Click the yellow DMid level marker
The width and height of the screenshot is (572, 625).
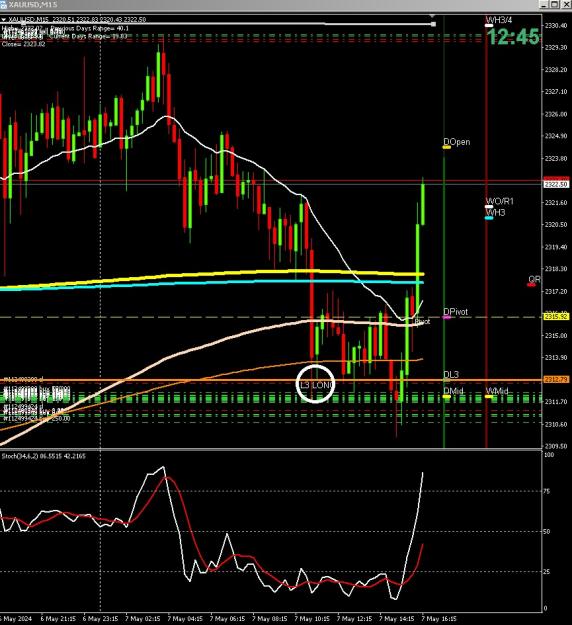(x=446, y=397)
